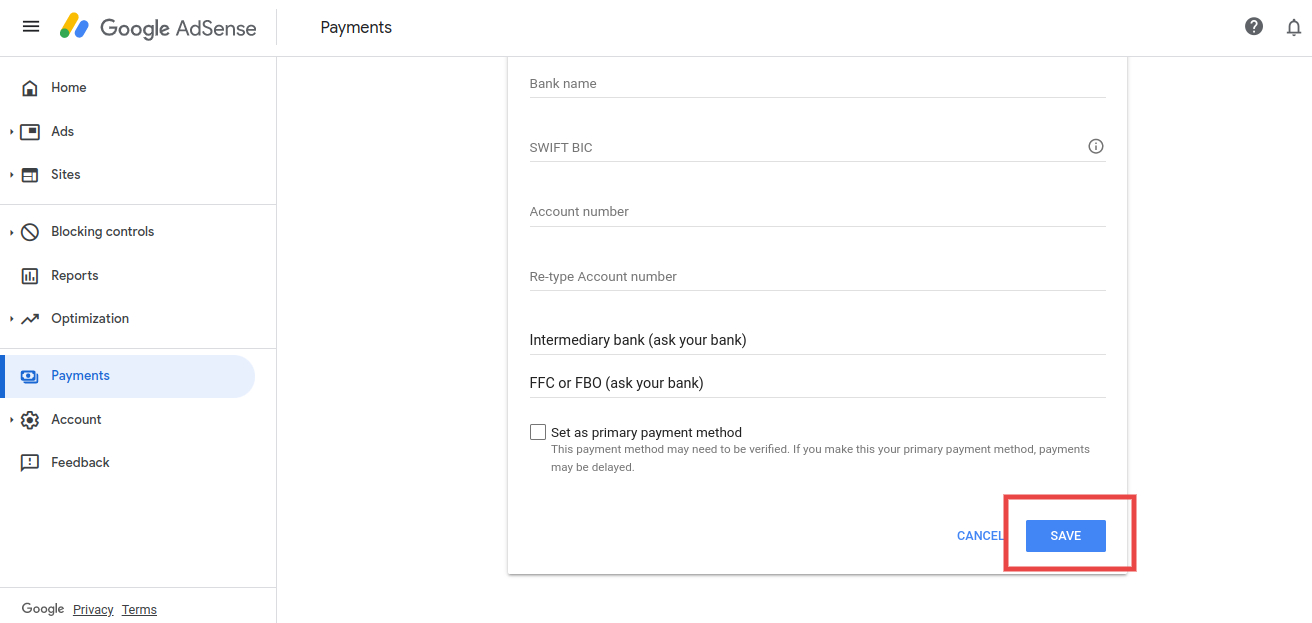This screenshot has width=1312, height=623.
Task: Click the SWIFT BIC info icon
Action: (x=1096, y=147)
